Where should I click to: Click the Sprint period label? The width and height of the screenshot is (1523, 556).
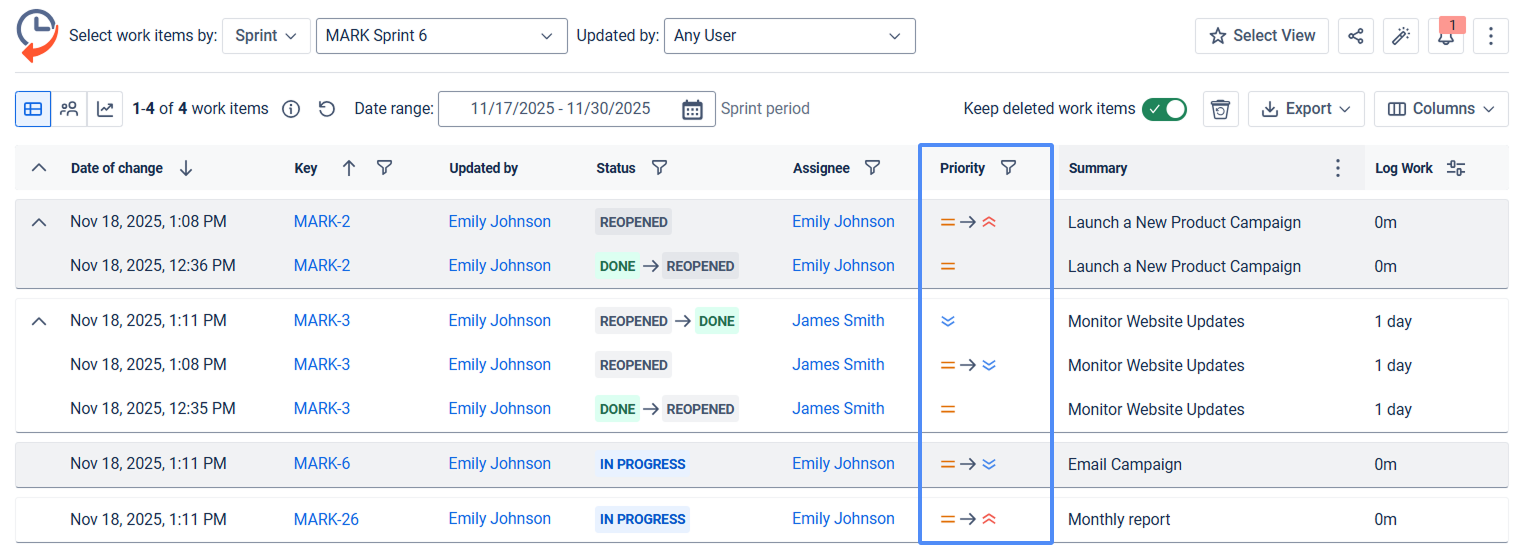point(765,109)
